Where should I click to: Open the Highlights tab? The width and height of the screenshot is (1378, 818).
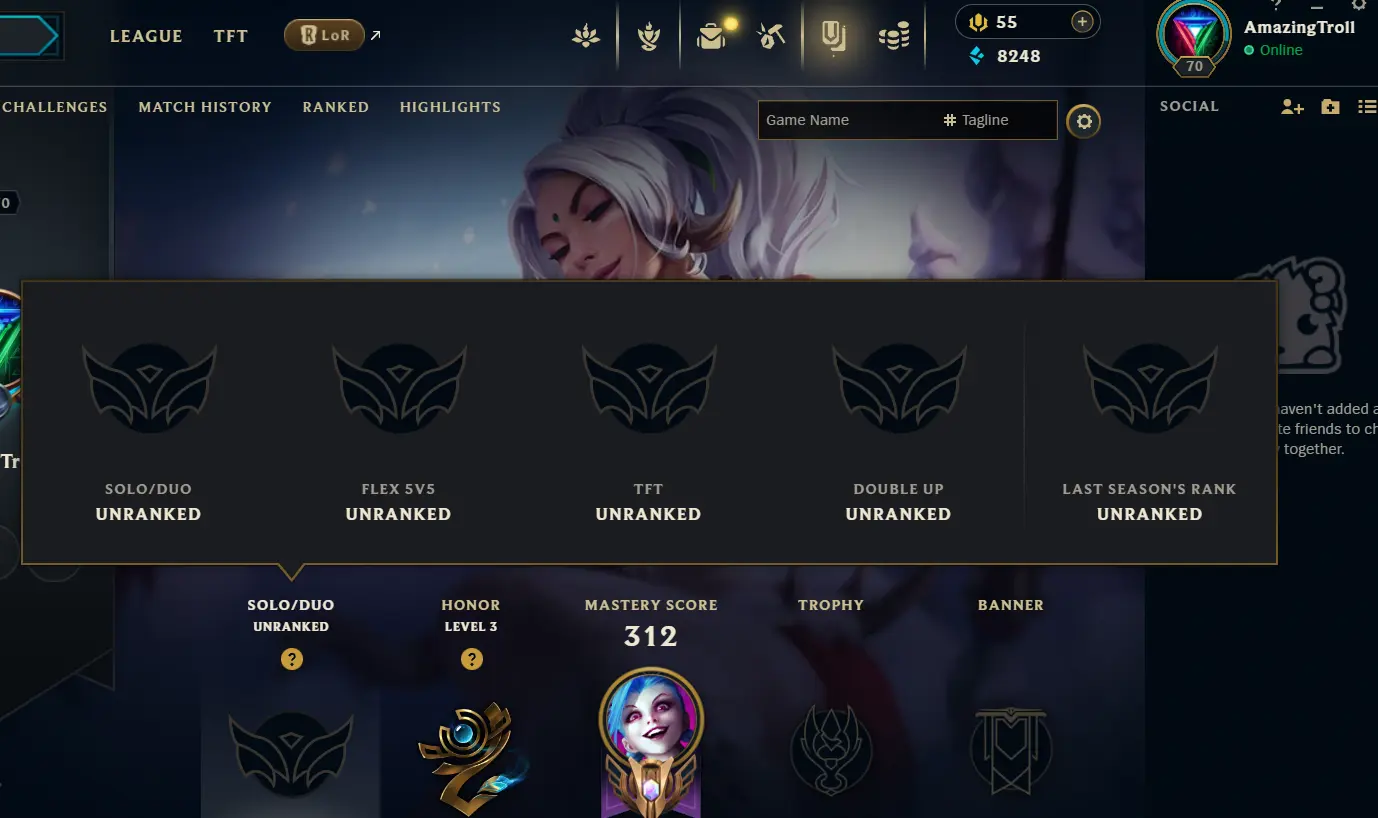coord(450,107)
